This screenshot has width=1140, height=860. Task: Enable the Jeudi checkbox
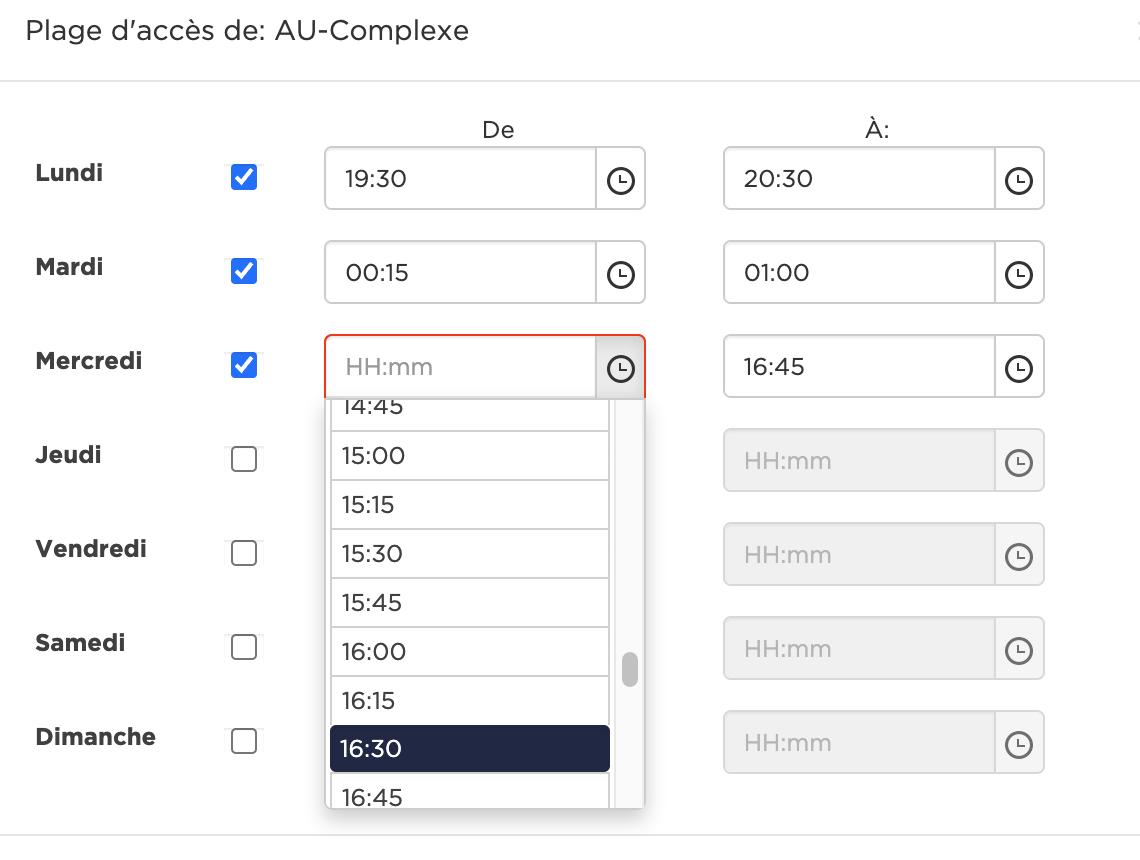(x=244, y=460)
